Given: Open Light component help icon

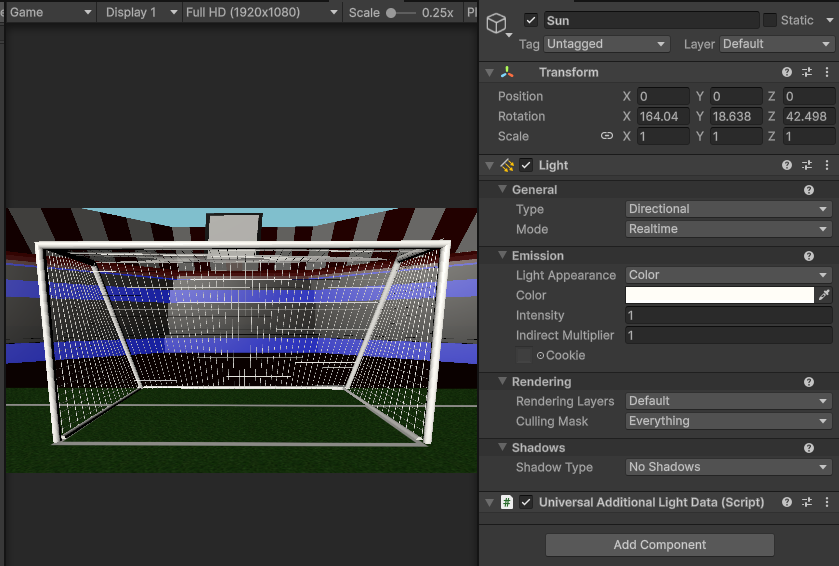Looking at the screenshot, I should 787,165.
